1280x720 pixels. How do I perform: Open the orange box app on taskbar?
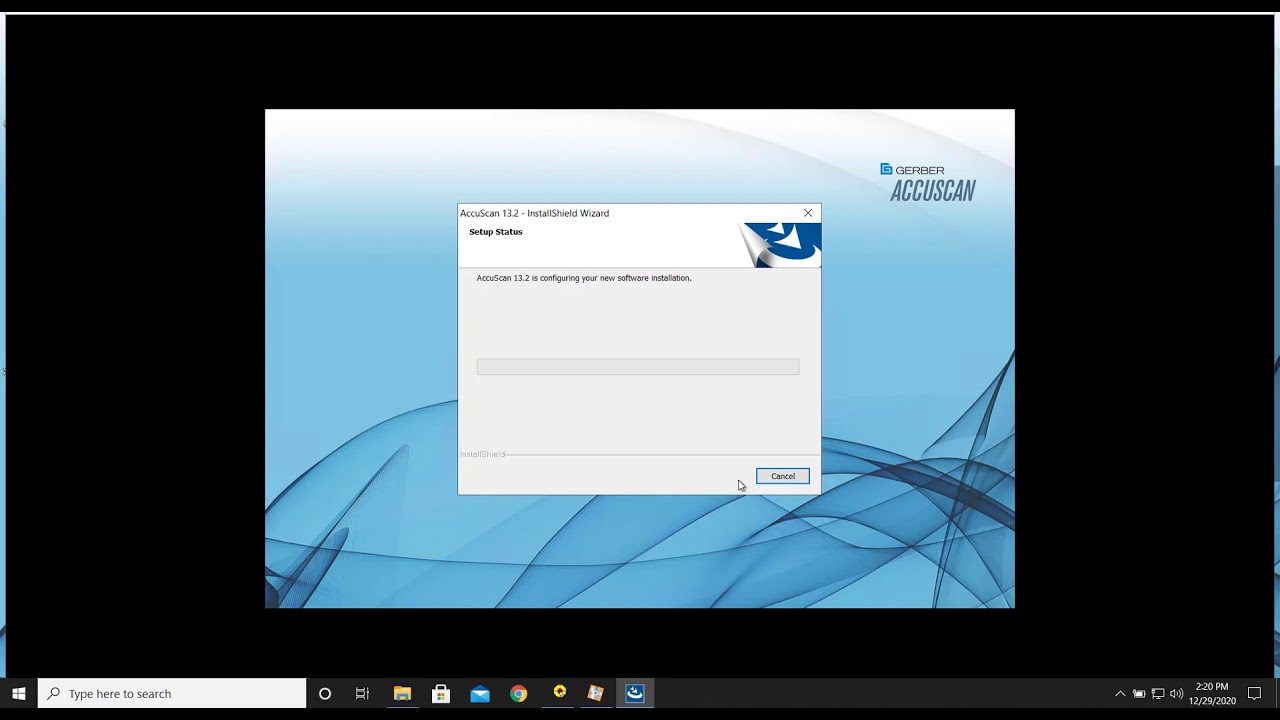(596, 693)
